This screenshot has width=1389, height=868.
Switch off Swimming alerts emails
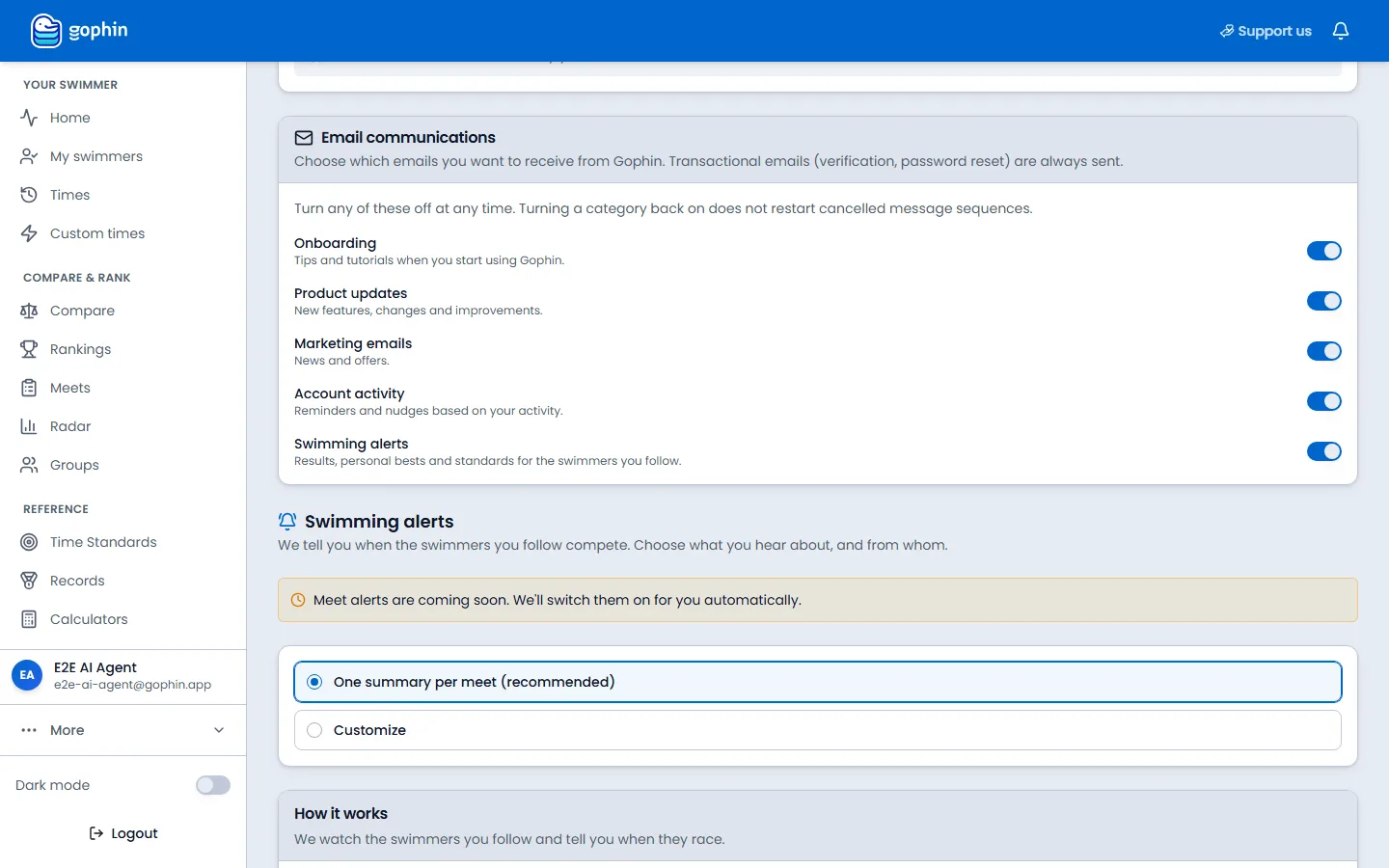coord(1323,451)
